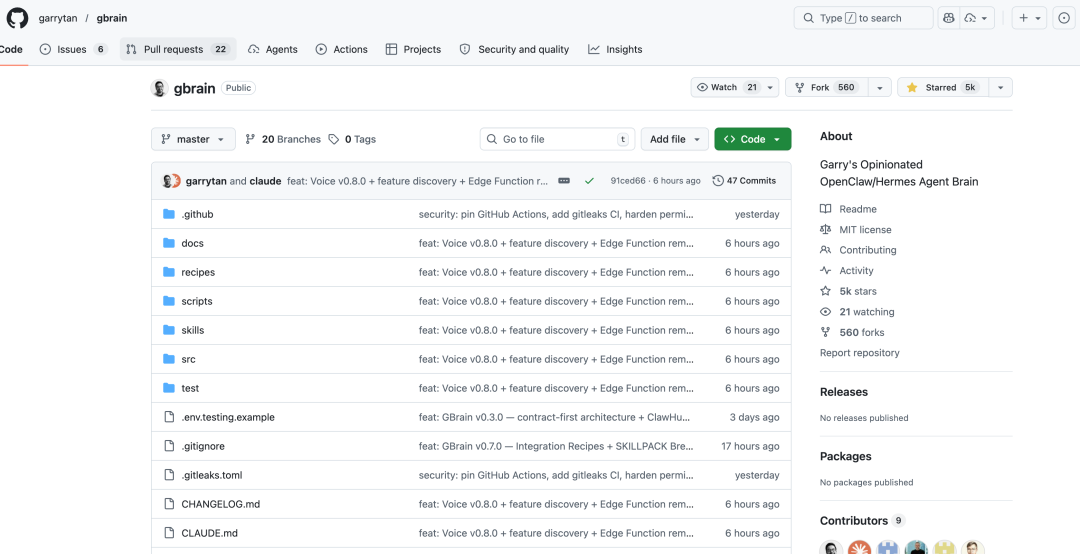Open the Packages heading link
The height and width of the screenshot is (554, 1080).
coord(846,456)
